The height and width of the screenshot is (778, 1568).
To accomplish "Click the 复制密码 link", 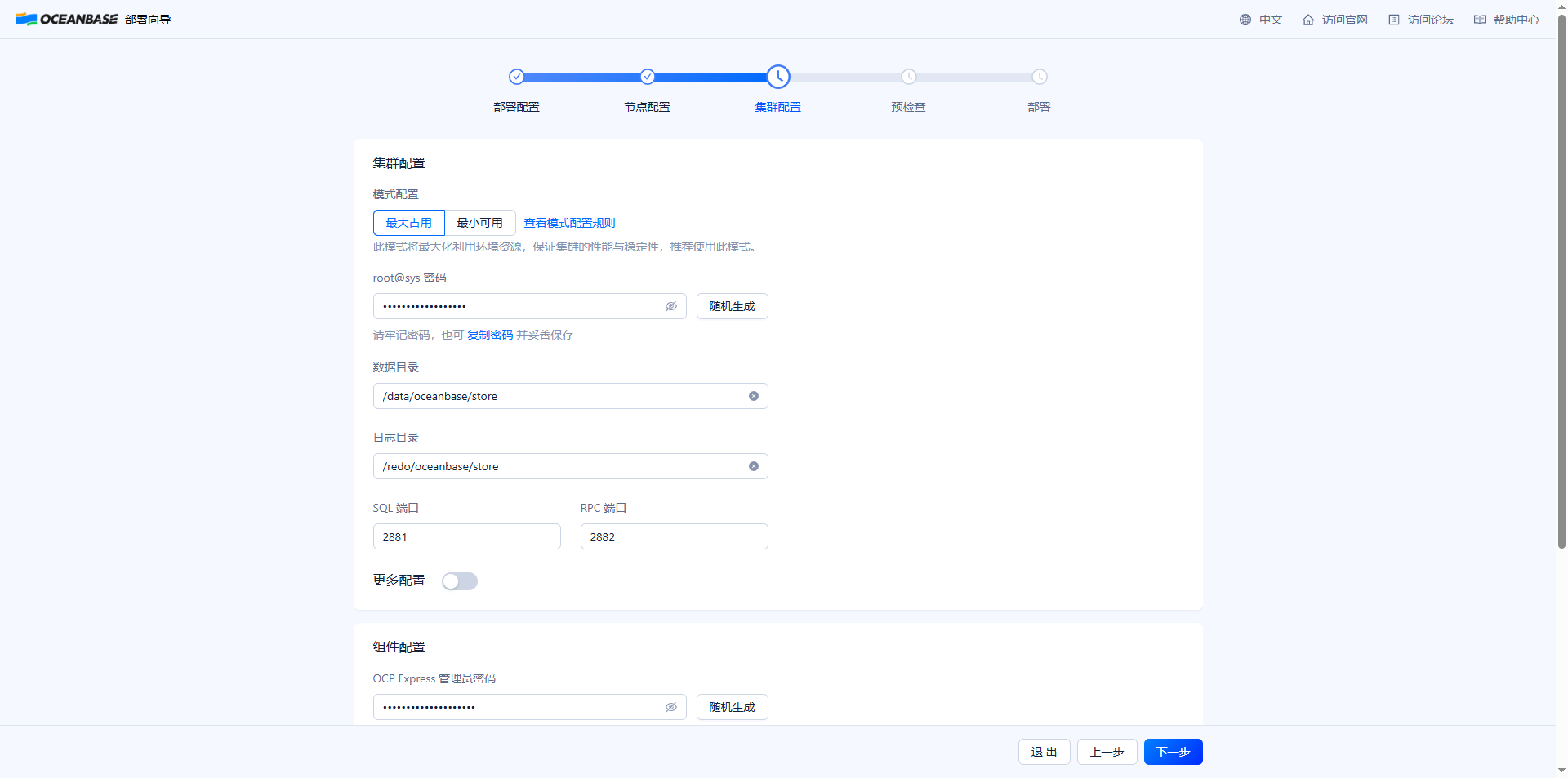I will click(490, 335).
